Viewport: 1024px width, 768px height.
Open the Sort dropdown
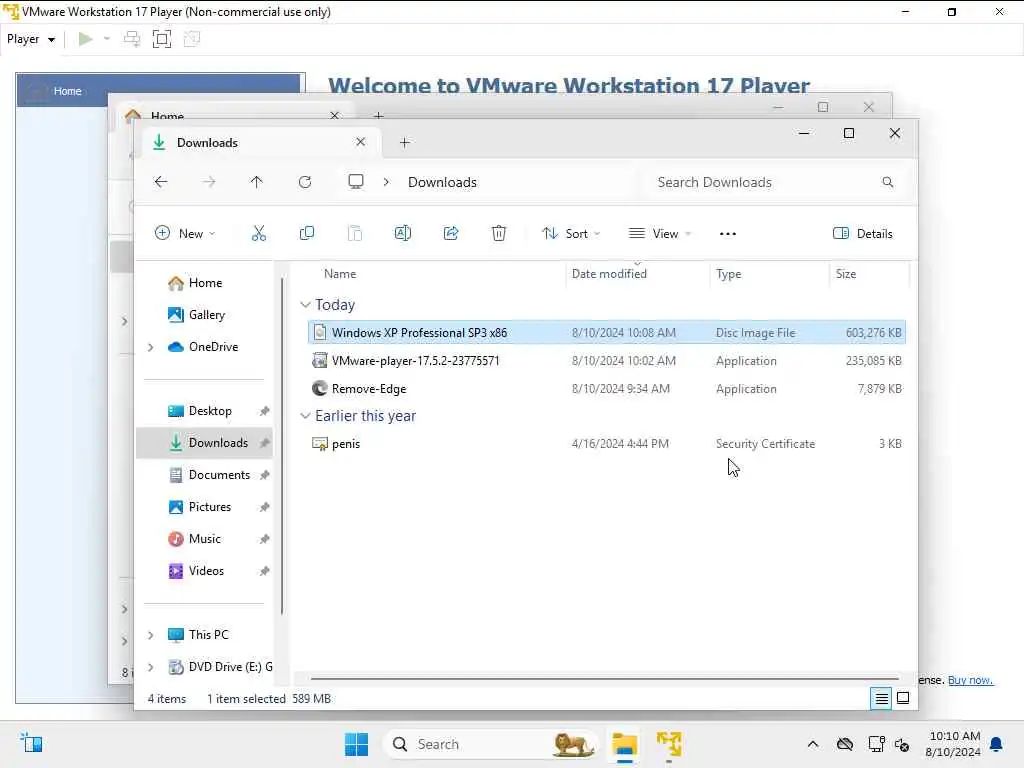(571, 233)
